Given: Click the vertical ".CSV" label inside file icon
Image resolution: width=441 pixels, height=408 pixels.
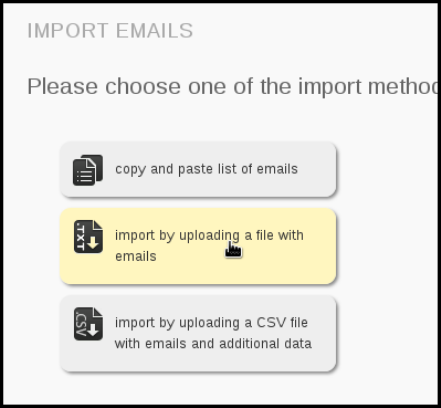Looking at the screenshot, I should [x=80, y=324].
